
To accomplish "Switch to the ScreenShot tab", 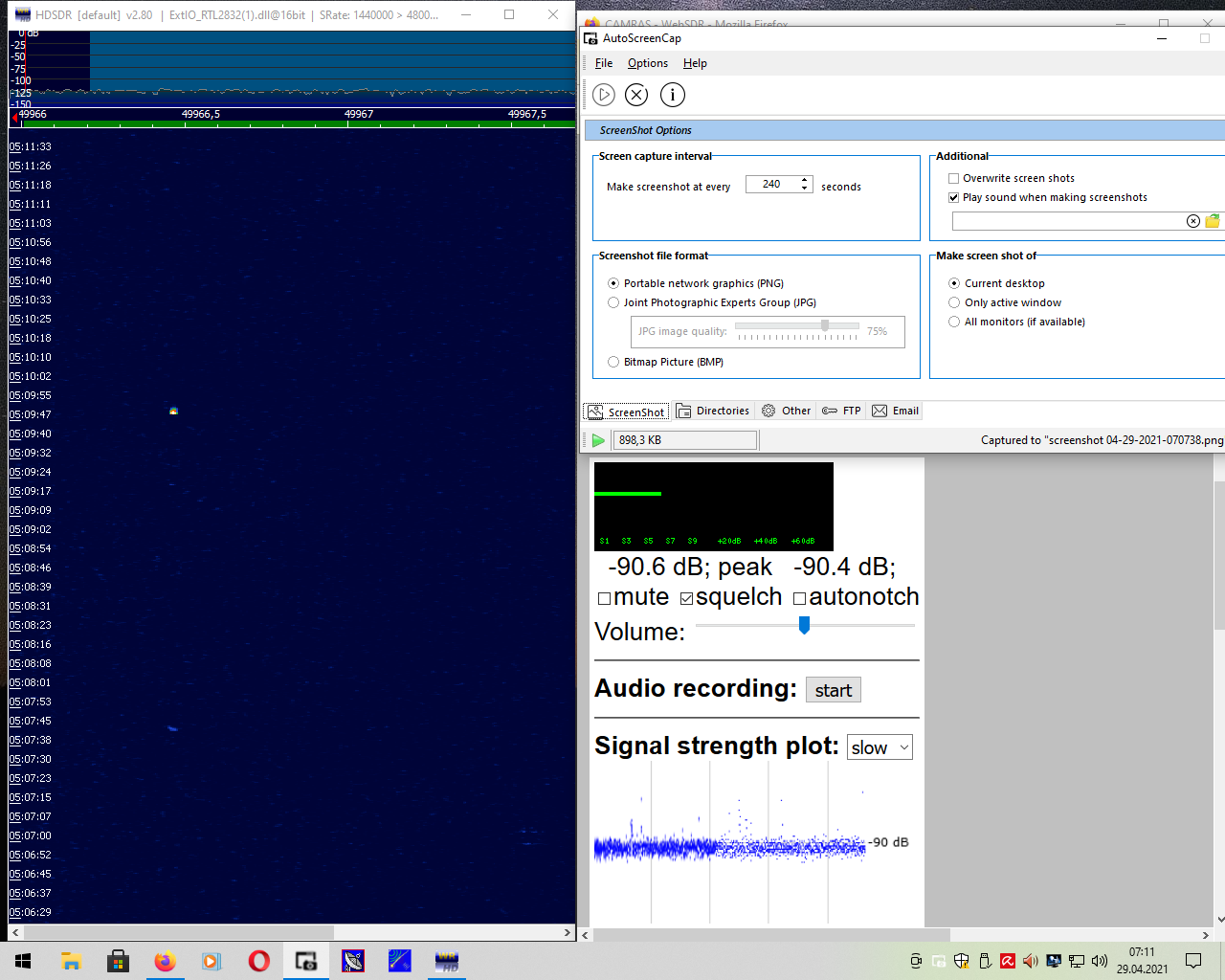I will pyautogui.click(x=626, y=412).
